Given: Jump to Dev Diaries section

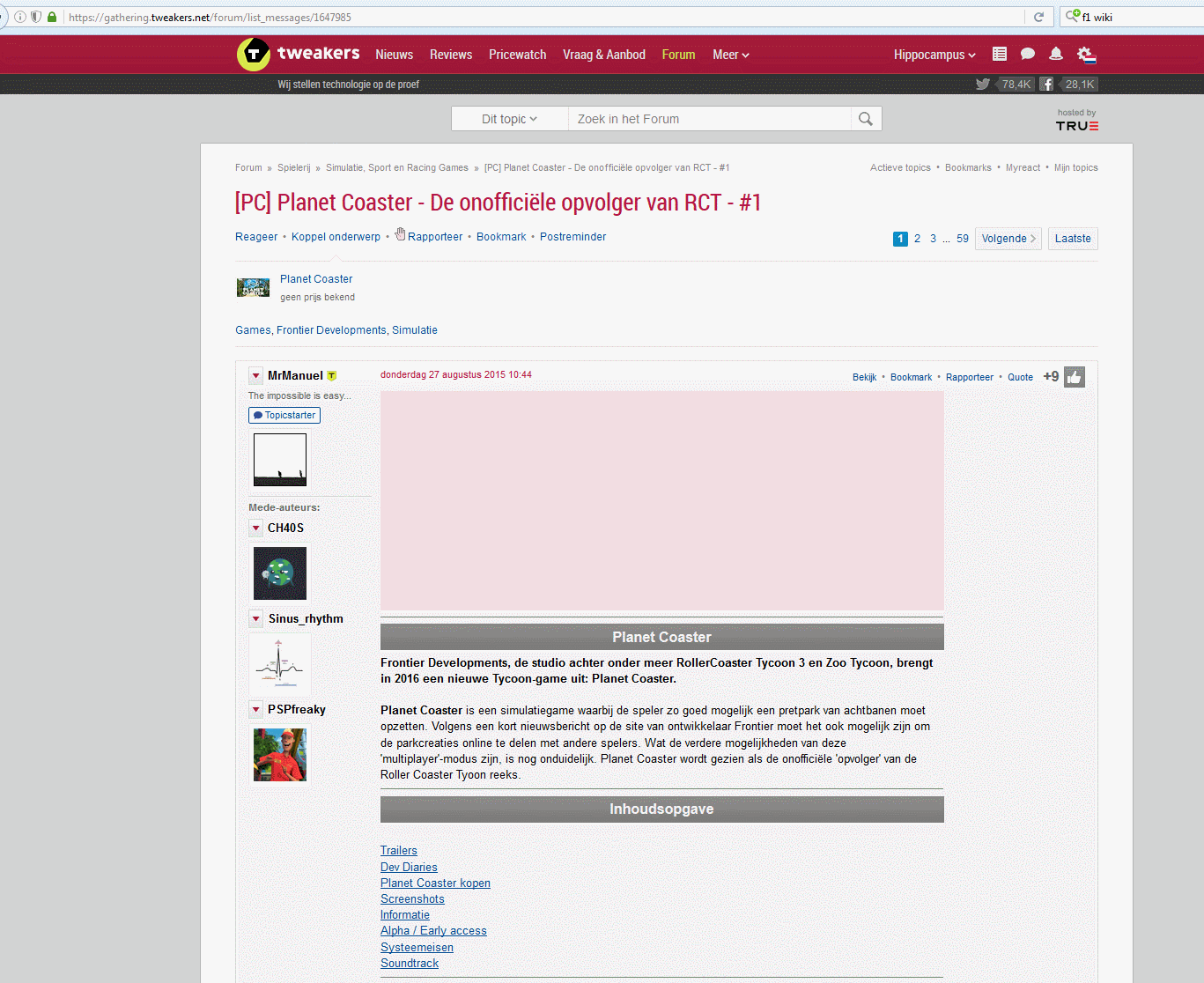Looking at the screenshot, I should (409, 867).
